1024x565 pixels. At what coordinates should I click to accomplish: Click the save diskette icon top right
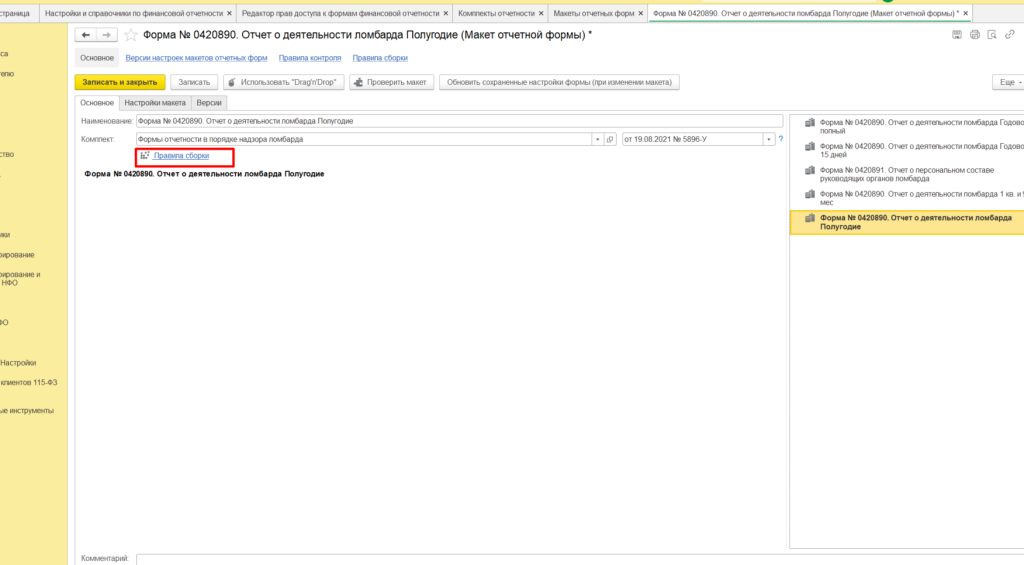957,35
